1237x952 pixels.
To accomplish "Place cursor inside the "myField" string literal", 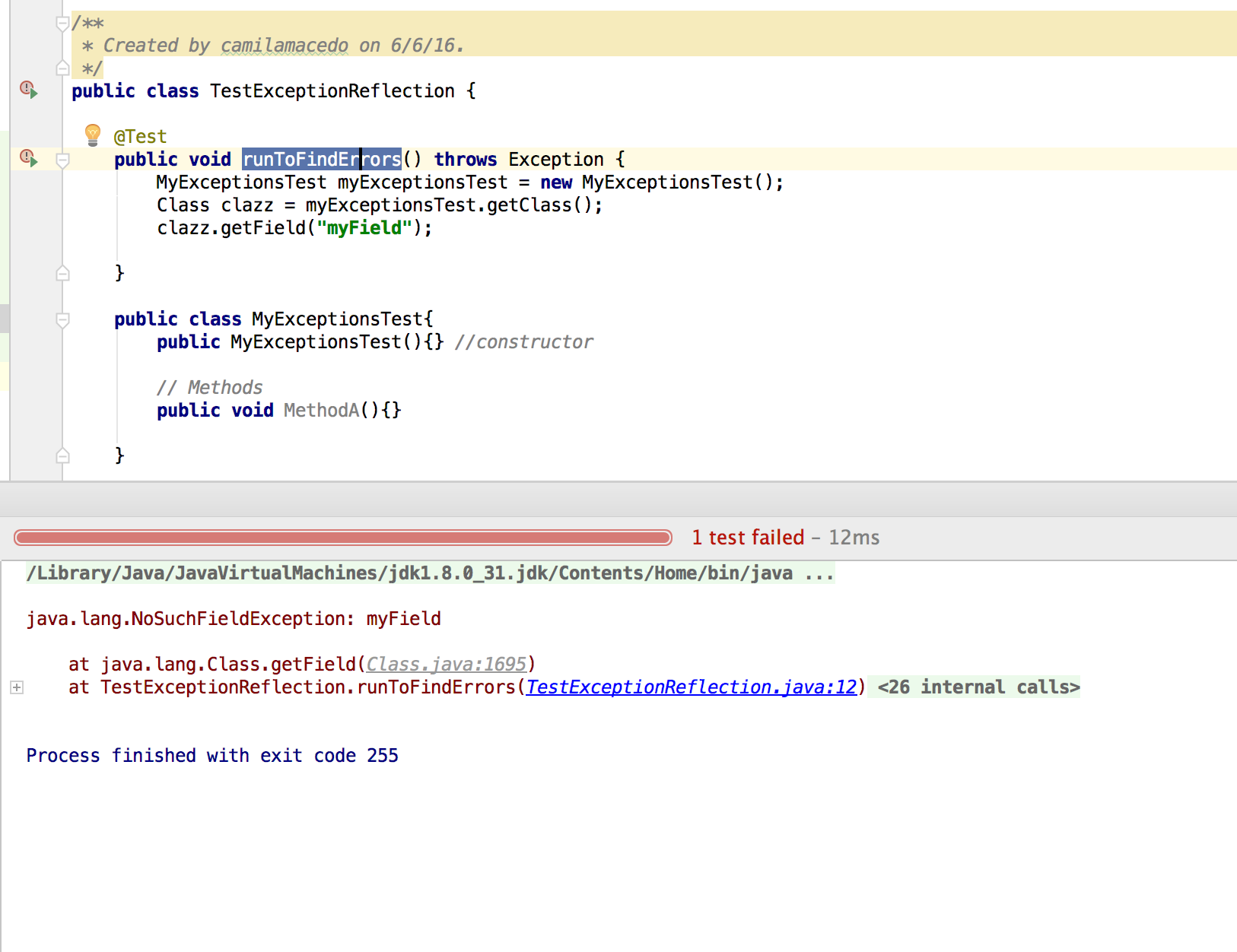I will point(363,227).
